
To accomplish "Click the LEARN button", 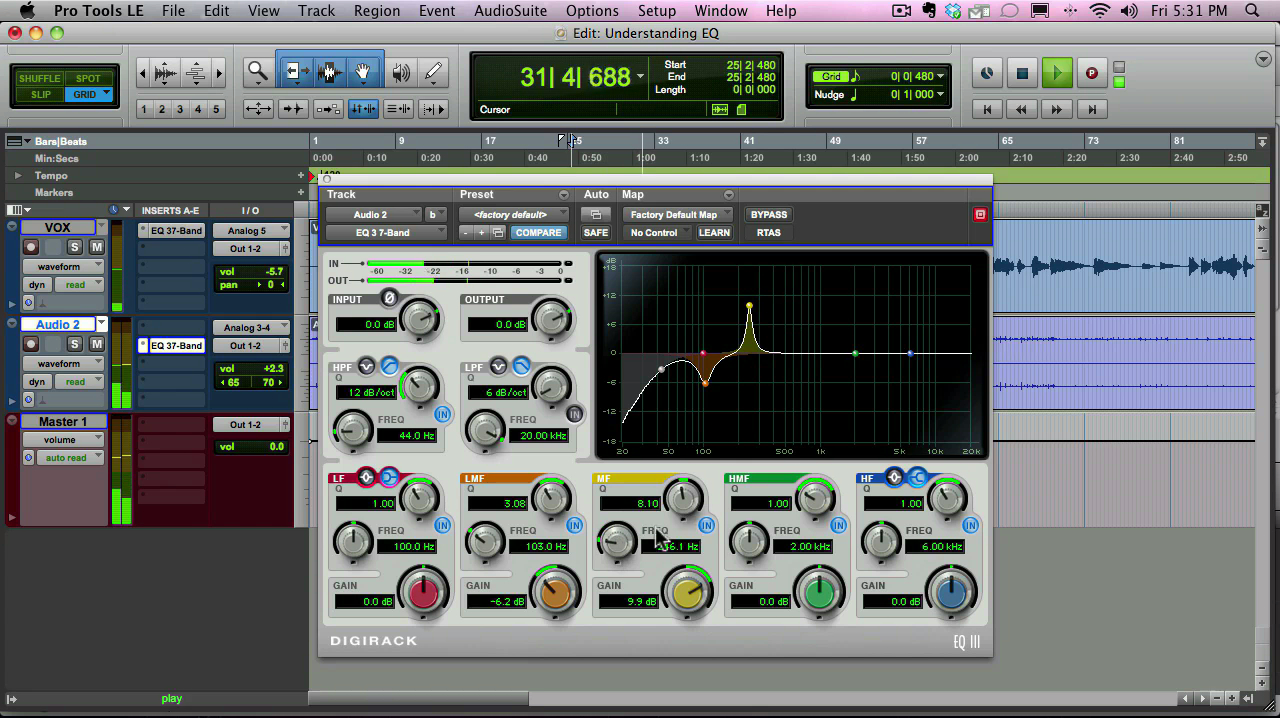I will [x=714, y=232].
